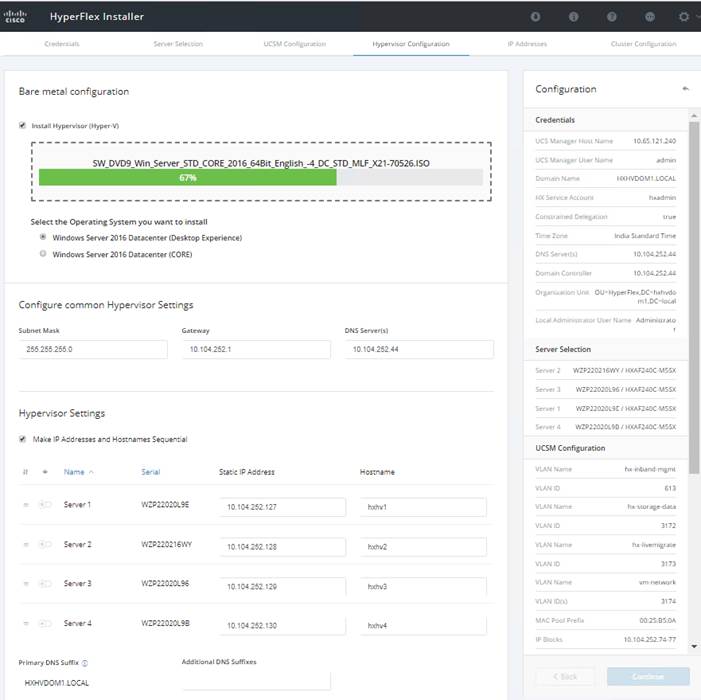
Task: Go to the UCSM Configuration tab
Action: pos(295,44)
